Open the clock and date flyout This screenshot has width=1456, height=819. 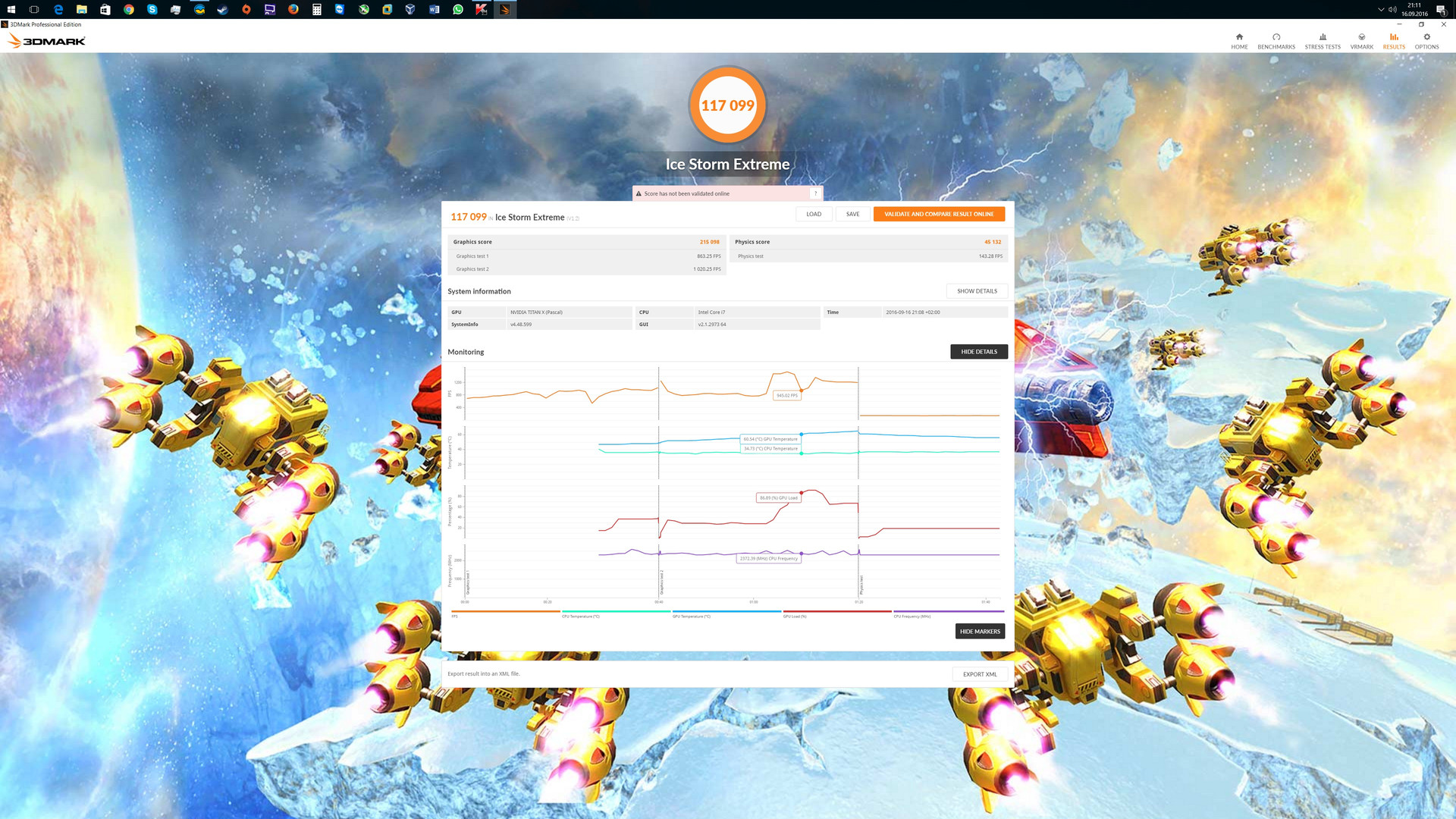tap(1415, 9)
